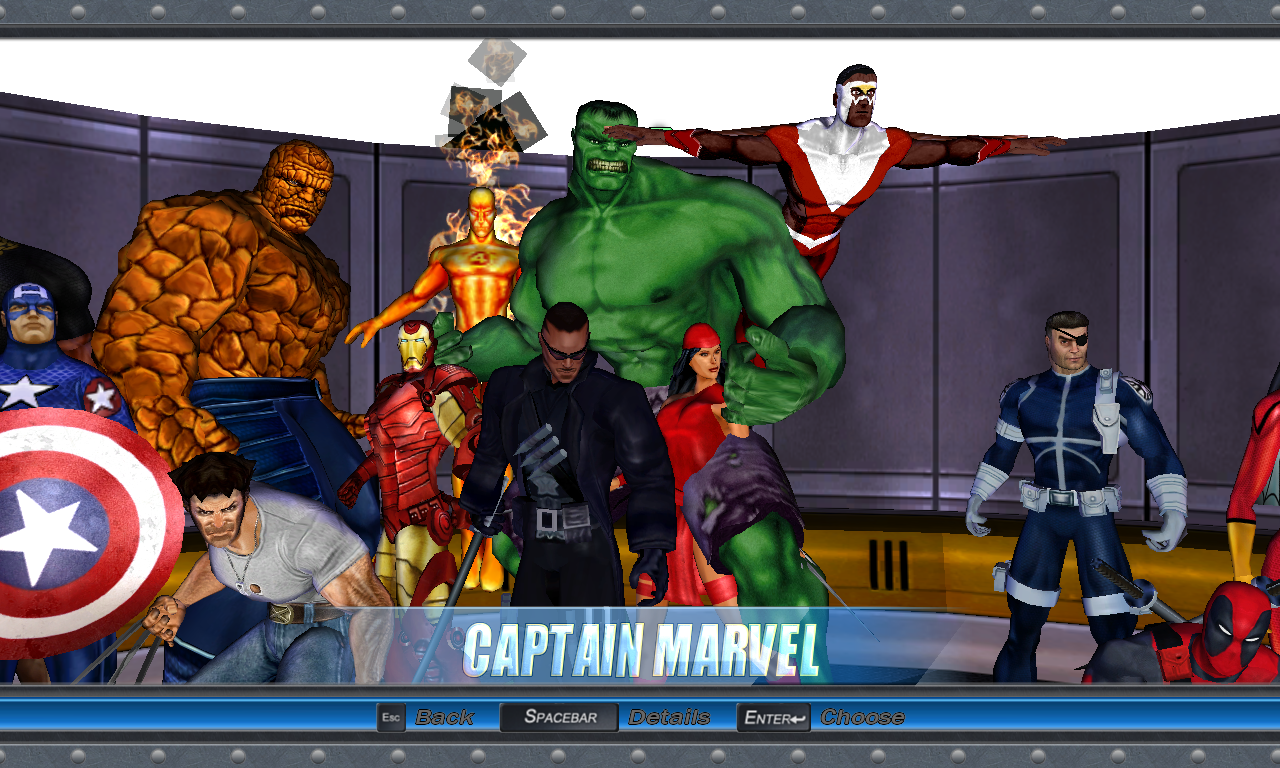Open Details for the highlighted hero
The width and height of the screenshot is (1280, 768).
(669, 717)
